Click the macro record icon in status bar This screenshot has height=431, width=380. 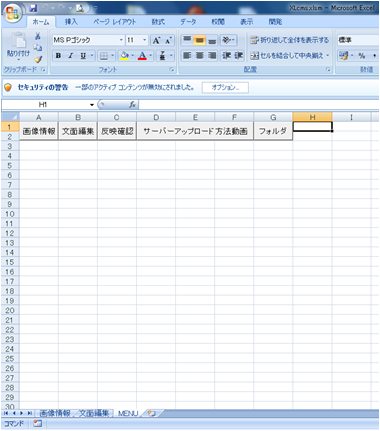click(37, 424)
